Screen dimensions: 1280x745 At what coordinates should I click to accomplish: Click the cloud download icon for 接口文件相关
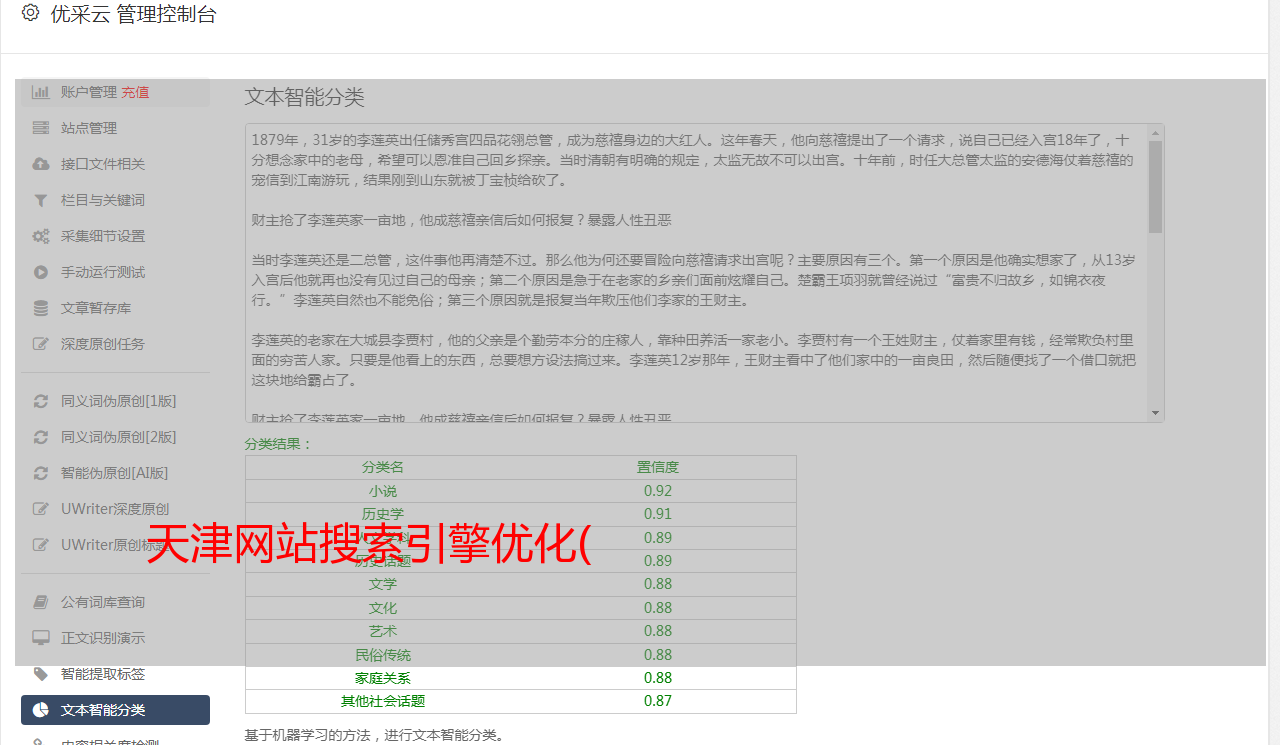pyautogui.click(x=41, y=164)
